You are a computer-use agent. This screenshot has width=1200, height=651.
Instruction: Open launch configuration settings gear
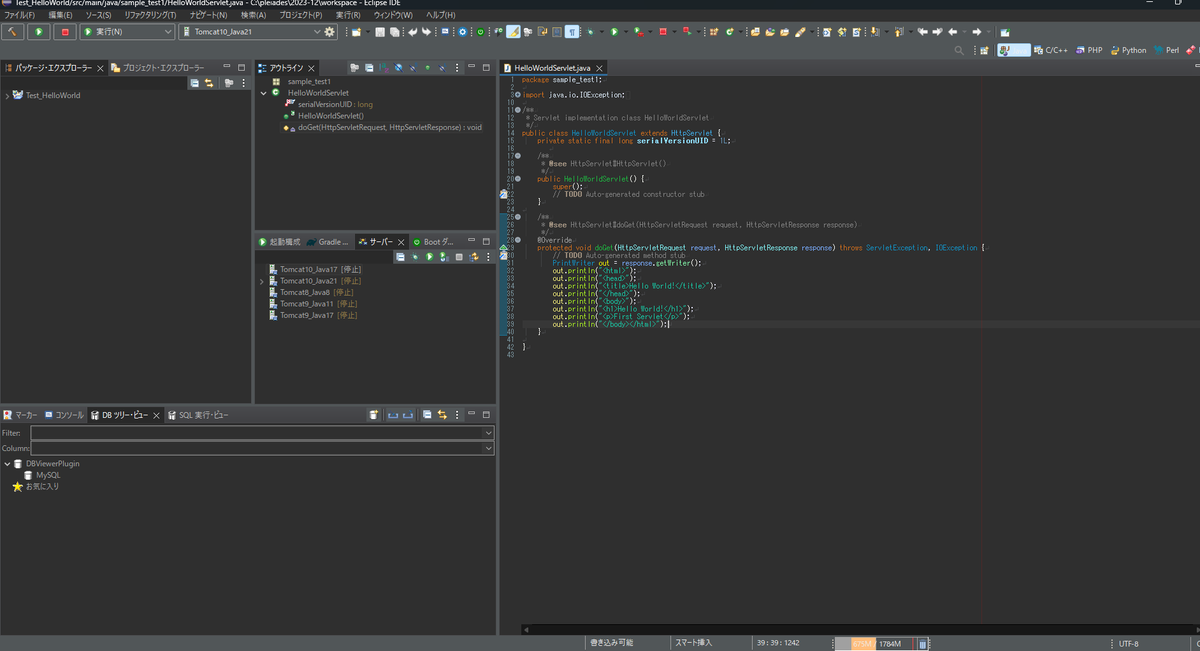[x=330, y=32]
